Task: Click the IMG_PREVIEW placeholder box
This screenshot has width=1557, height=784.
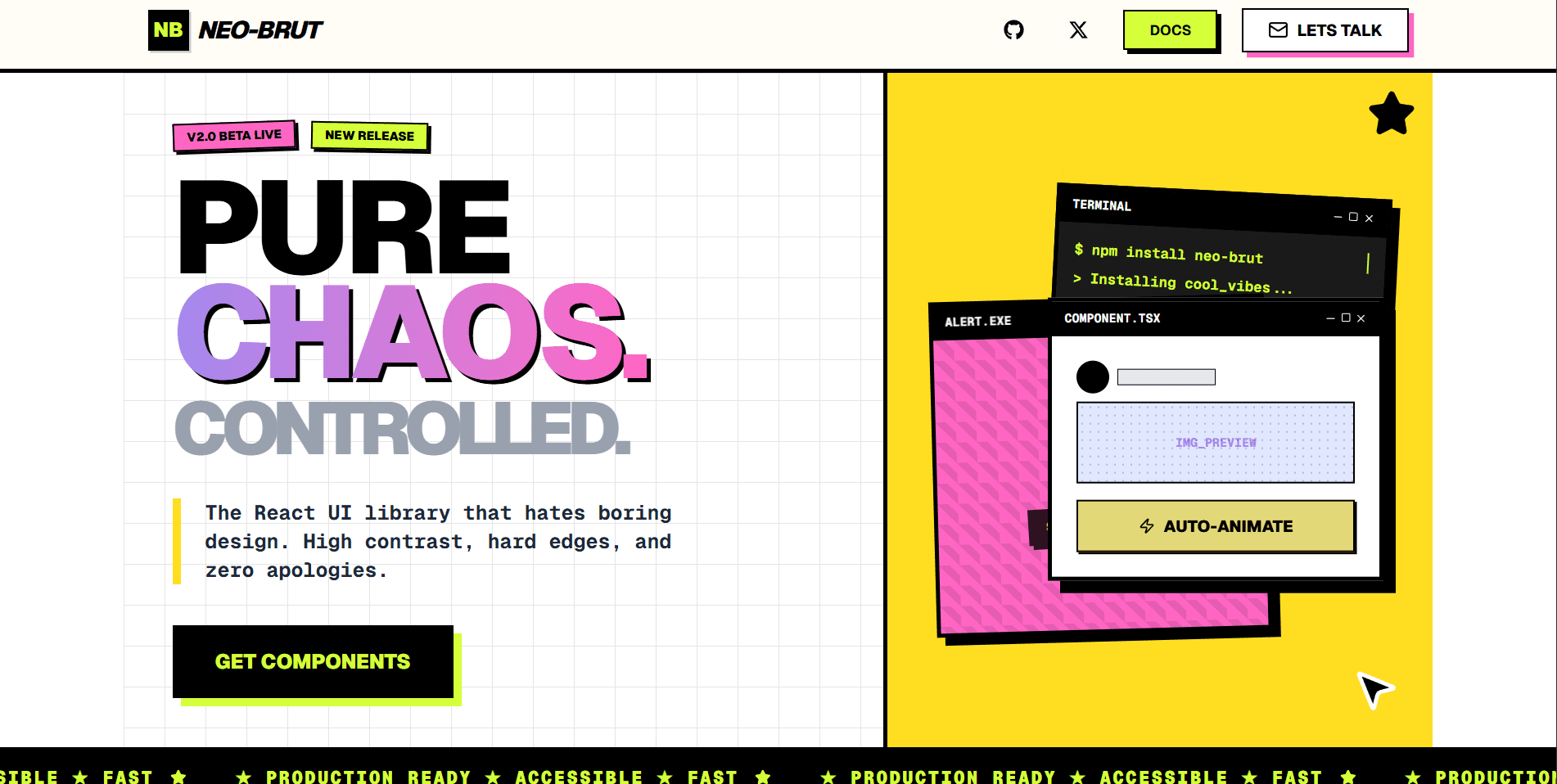Action: point(1215,443)
